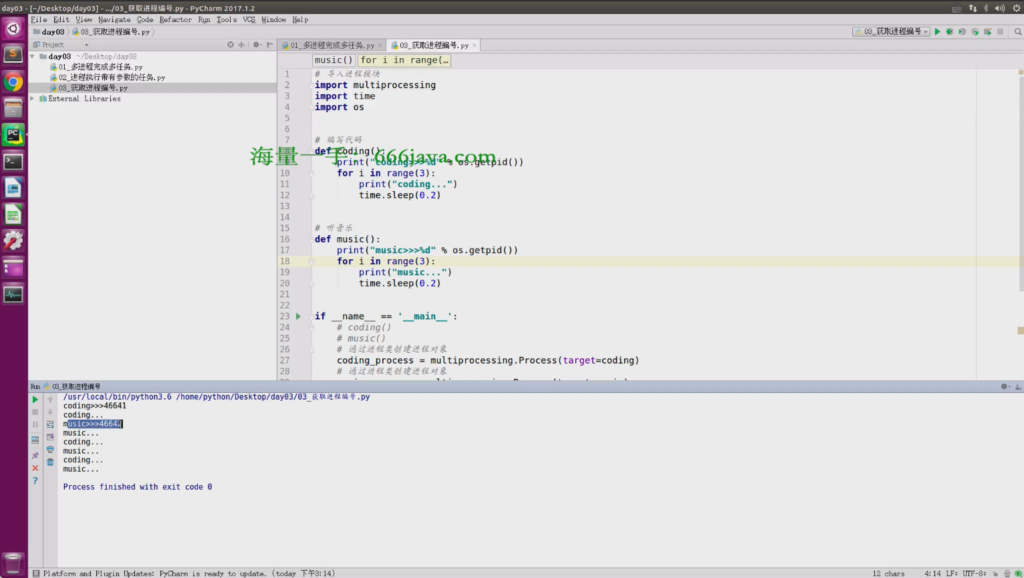Toggle soft-wrap in the console output

coord(50,424)
